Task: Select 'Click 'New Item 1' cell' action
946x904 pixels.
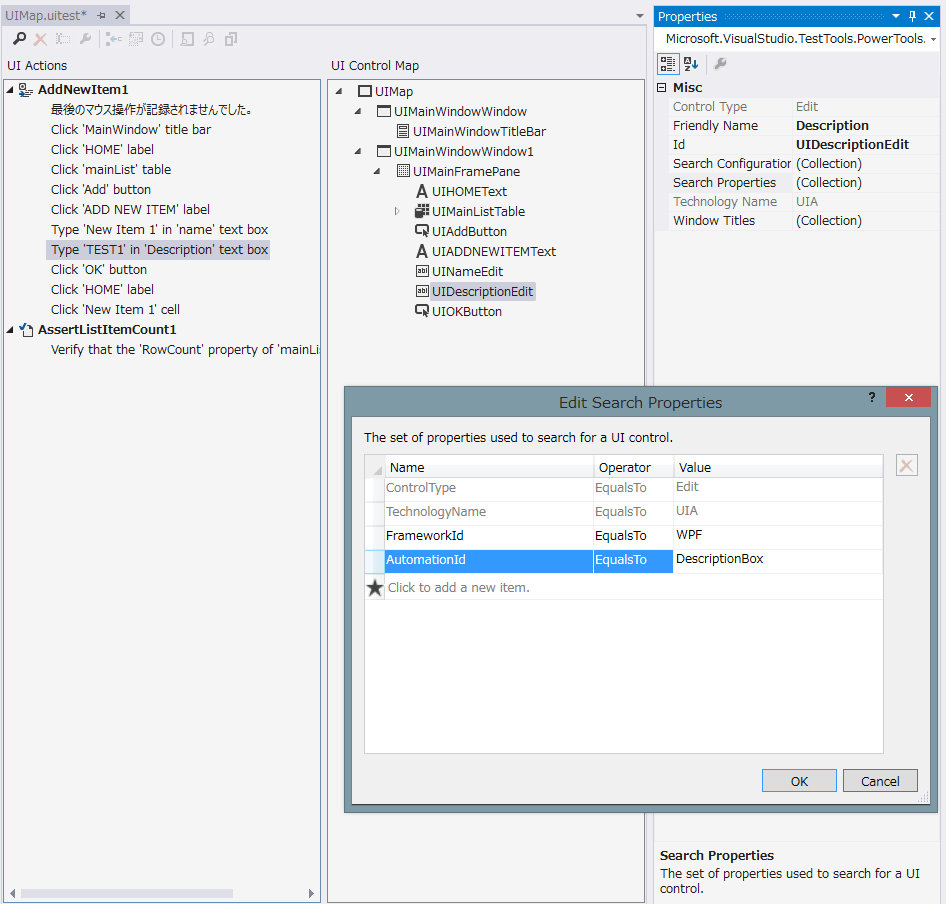Action: coord(115,309)
